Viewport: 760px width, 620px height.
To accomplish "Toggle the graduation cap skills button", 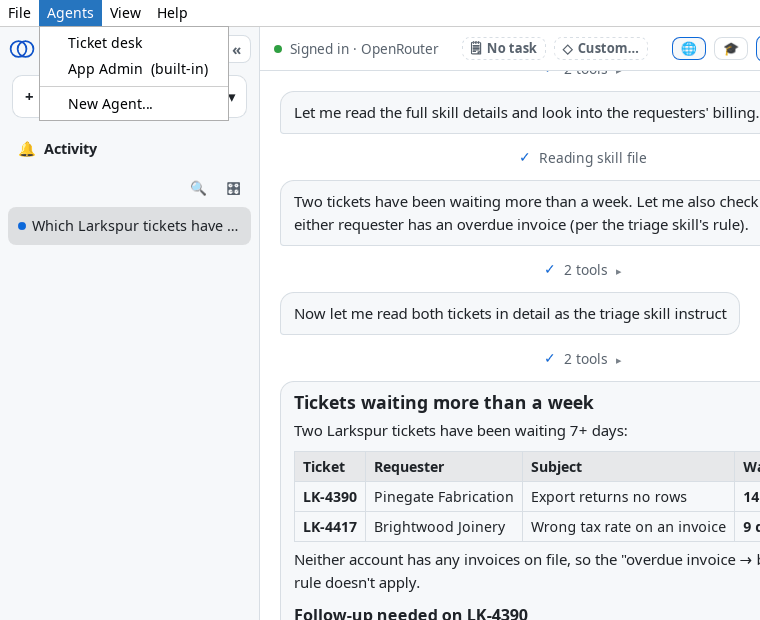I will click(730, 48).
